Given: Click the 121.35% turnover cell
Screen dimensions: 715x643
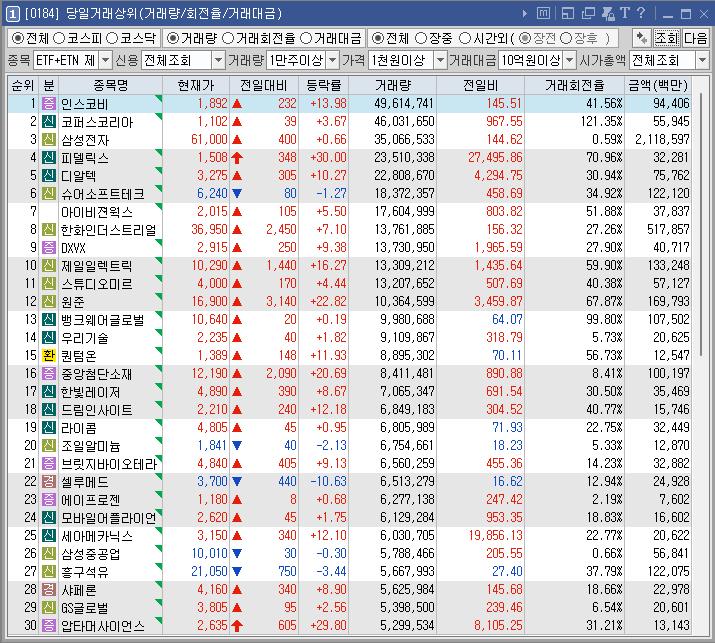Looking at the screenshot, I should [x=601, y=122].
